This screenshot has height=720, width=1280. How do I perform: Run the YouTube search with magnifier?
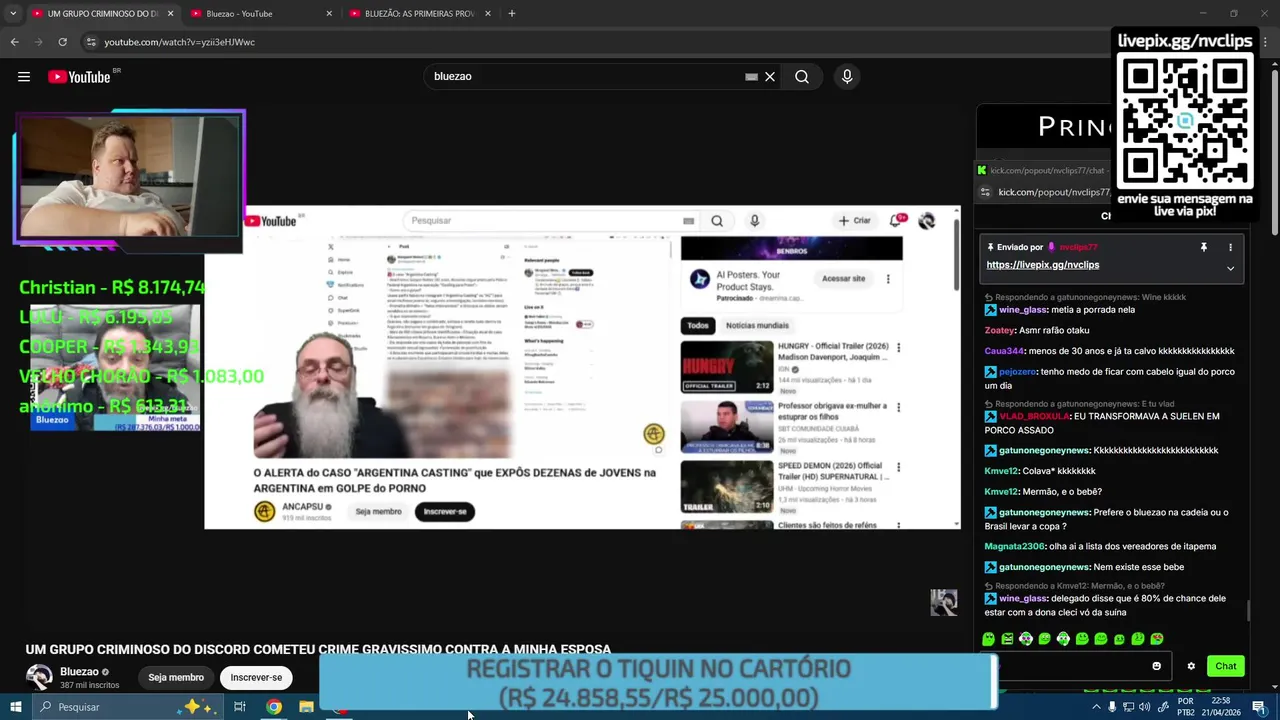[x=802, y=77]
